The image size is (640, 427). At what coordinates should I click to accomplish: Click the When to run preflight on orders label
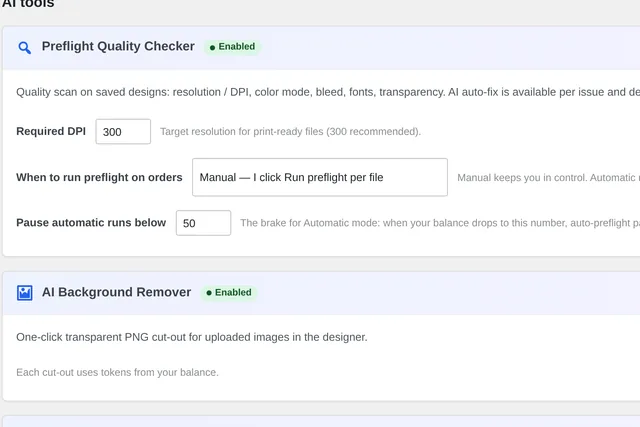(x=99, y=177)
